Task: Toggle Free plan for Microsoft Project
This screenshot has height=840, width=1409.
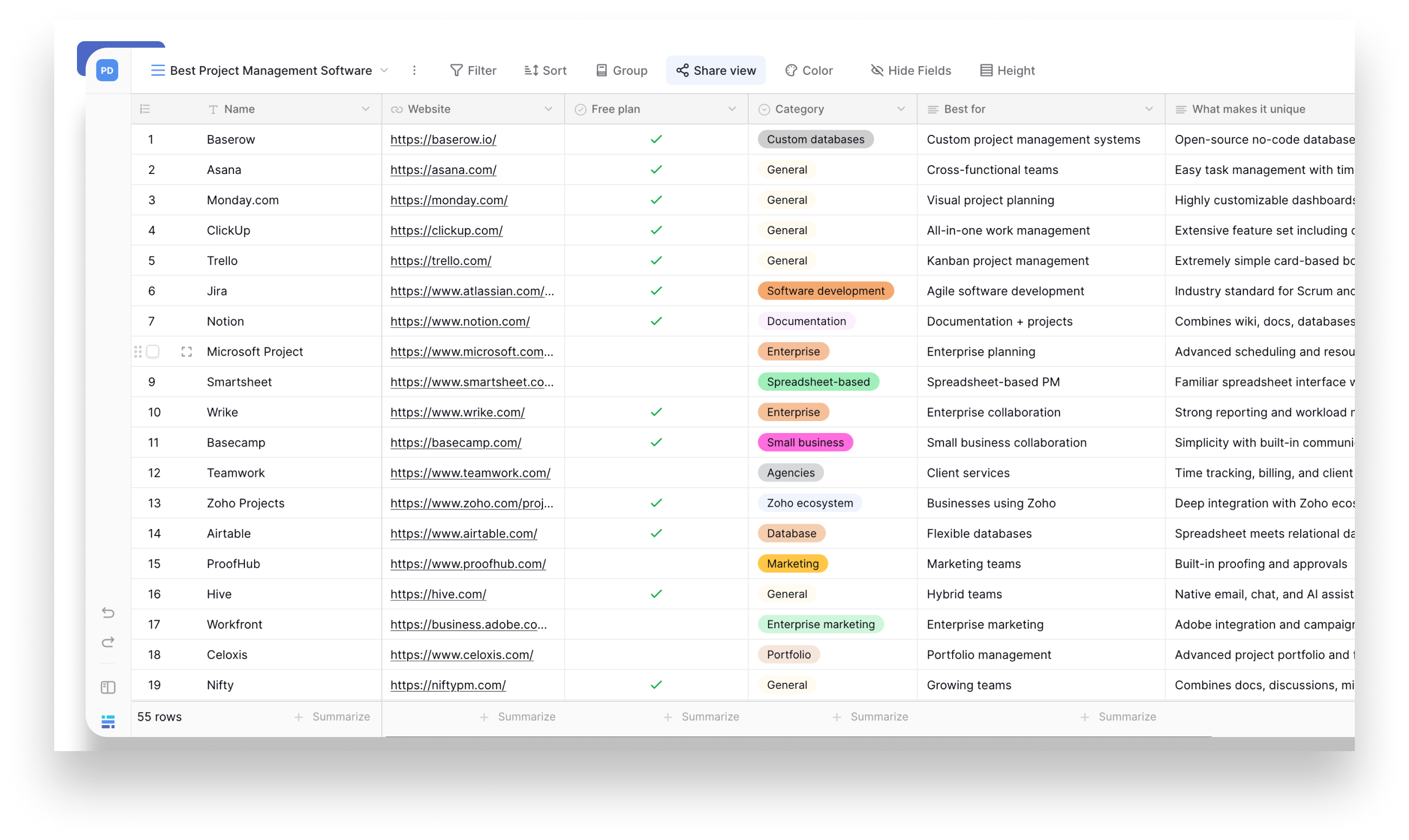Action: [x=656, y=352]
